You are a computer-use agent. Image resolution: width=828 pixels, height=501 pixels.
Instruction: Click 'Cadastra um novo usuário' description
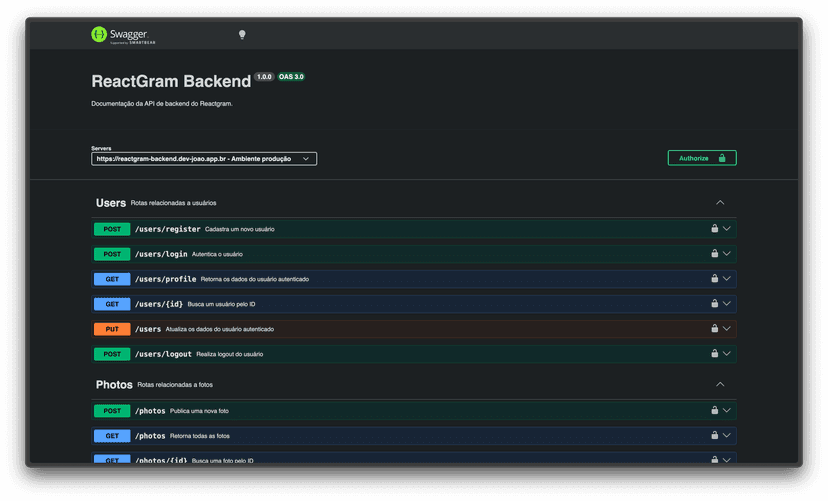(x=240, y=229)
